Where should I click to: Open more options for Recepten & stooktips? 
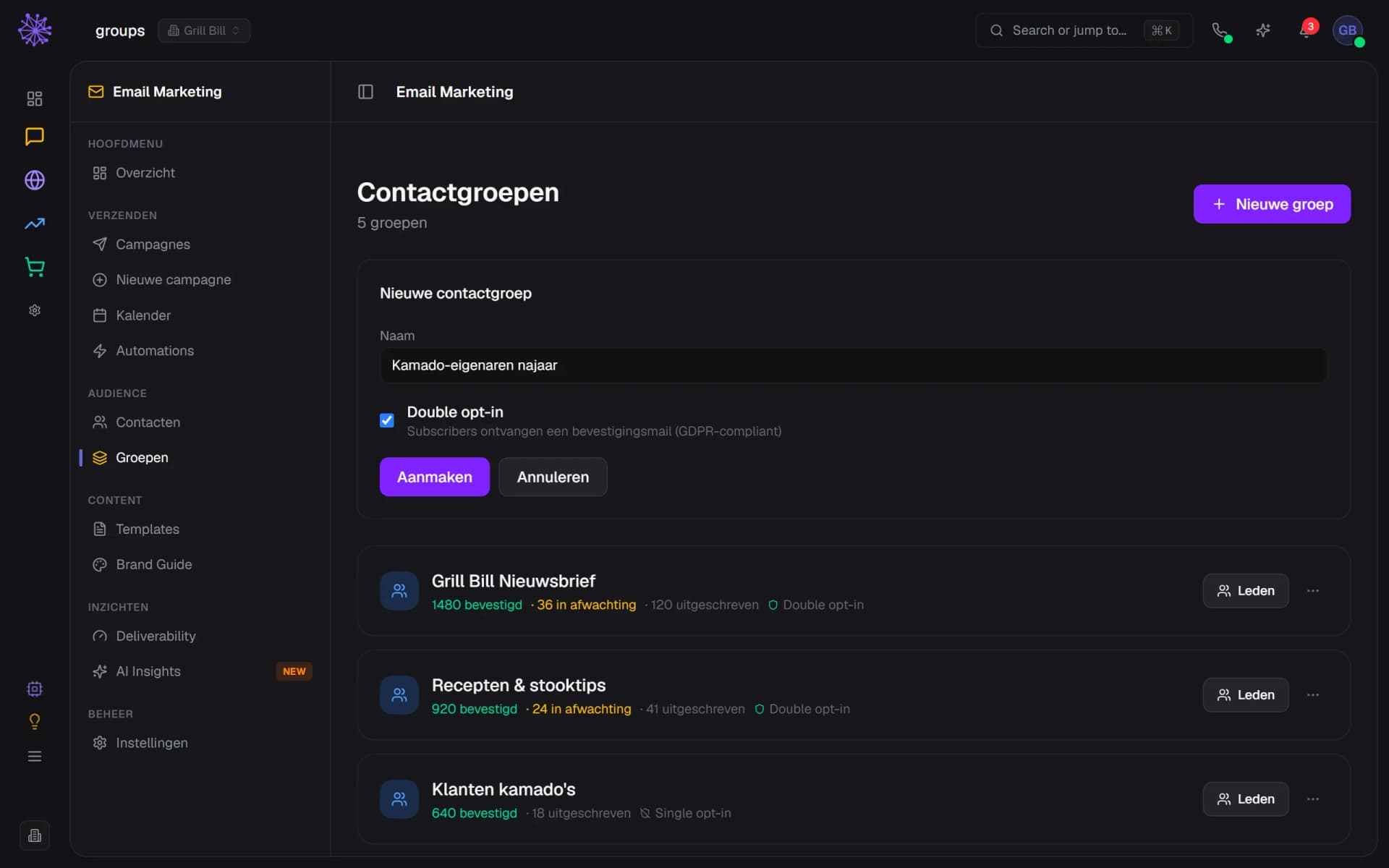1313,695
